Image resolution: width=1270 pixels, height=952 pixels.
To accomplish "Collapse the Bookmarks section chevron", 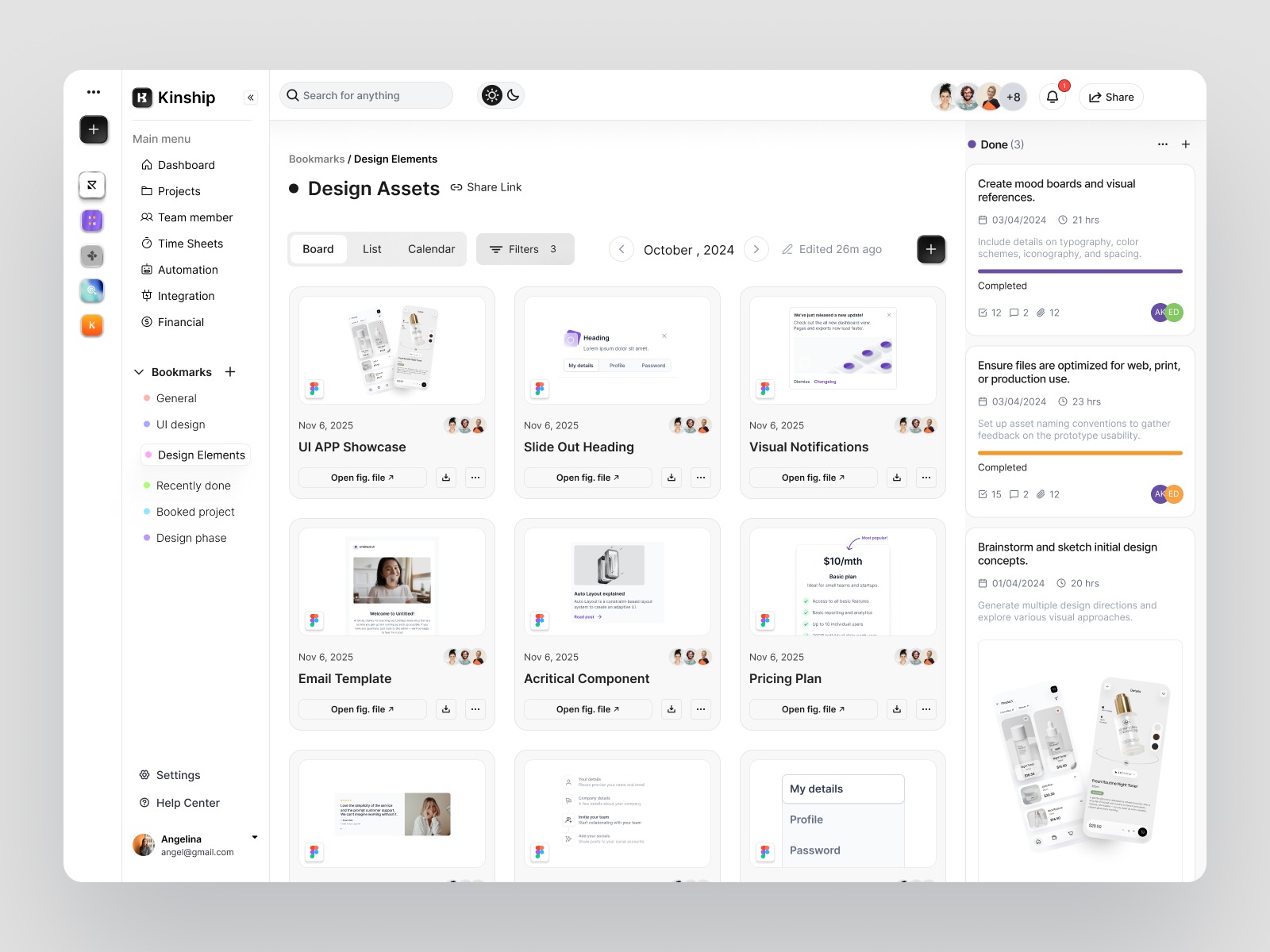I will (139, 371).
